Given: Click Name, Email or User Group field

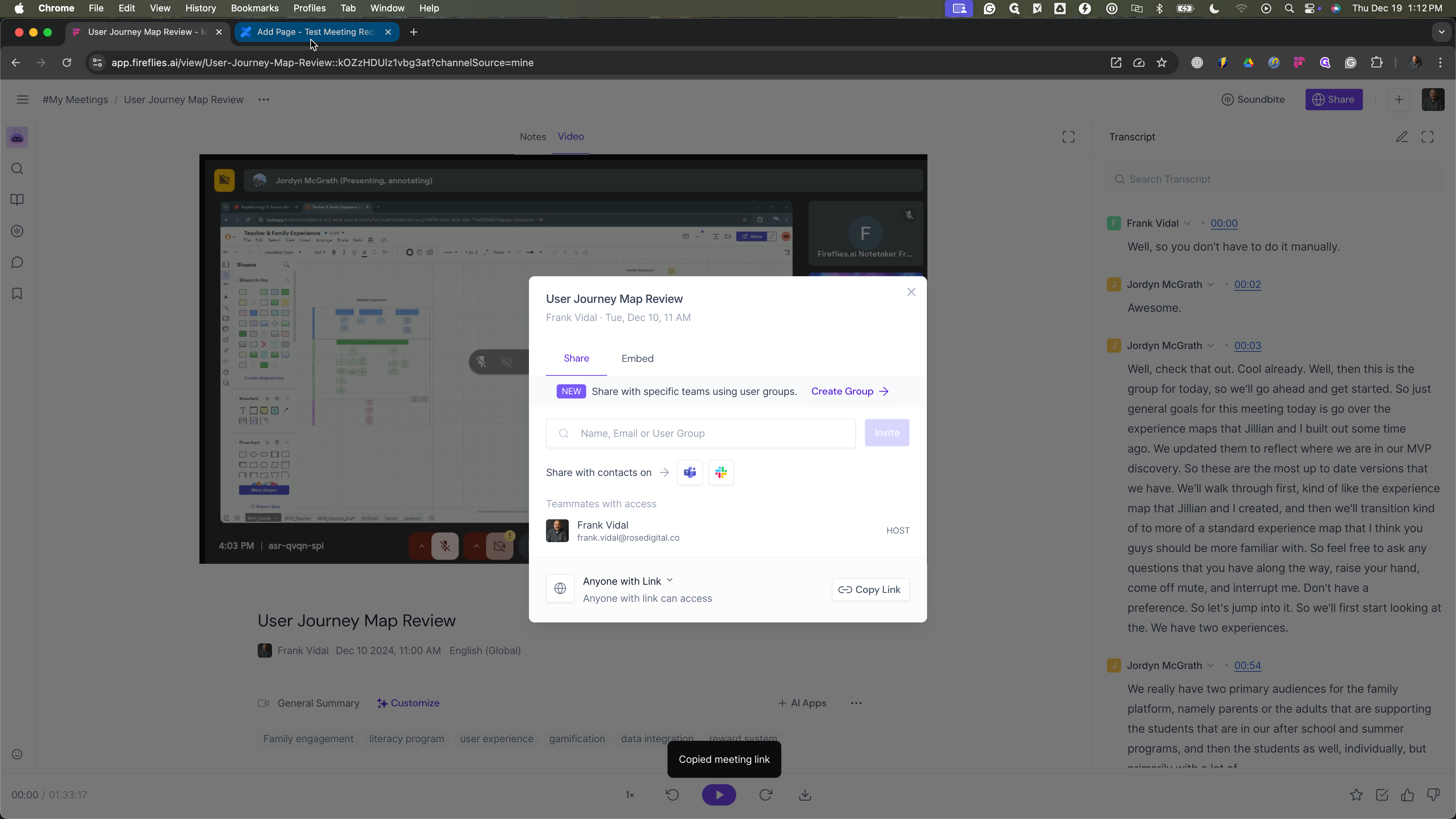Looking at the screenshot, I should 700,434.
